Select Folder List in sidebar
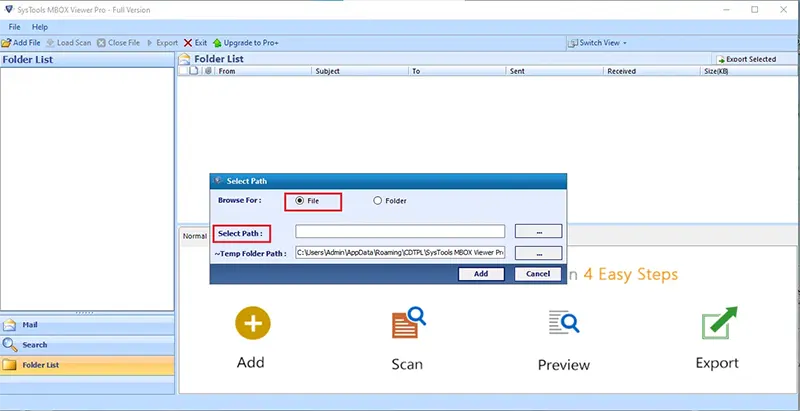The width and height of the screenshot is (800, 411). [x=87, y=365]
